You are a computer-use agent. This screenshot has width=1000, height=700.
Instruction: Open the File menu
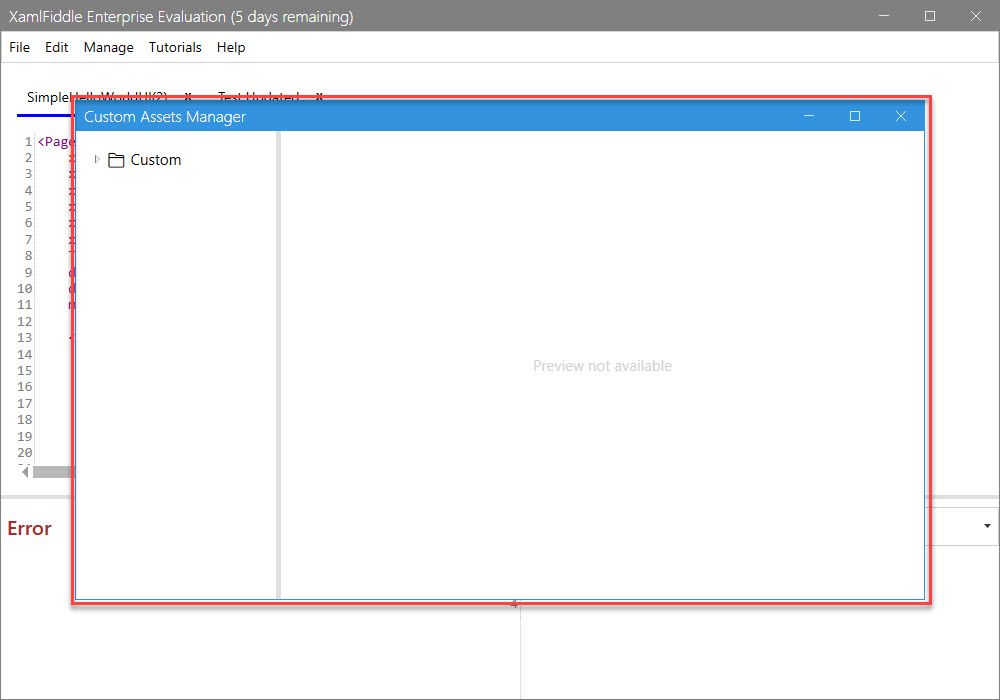[x=19, y=47]
